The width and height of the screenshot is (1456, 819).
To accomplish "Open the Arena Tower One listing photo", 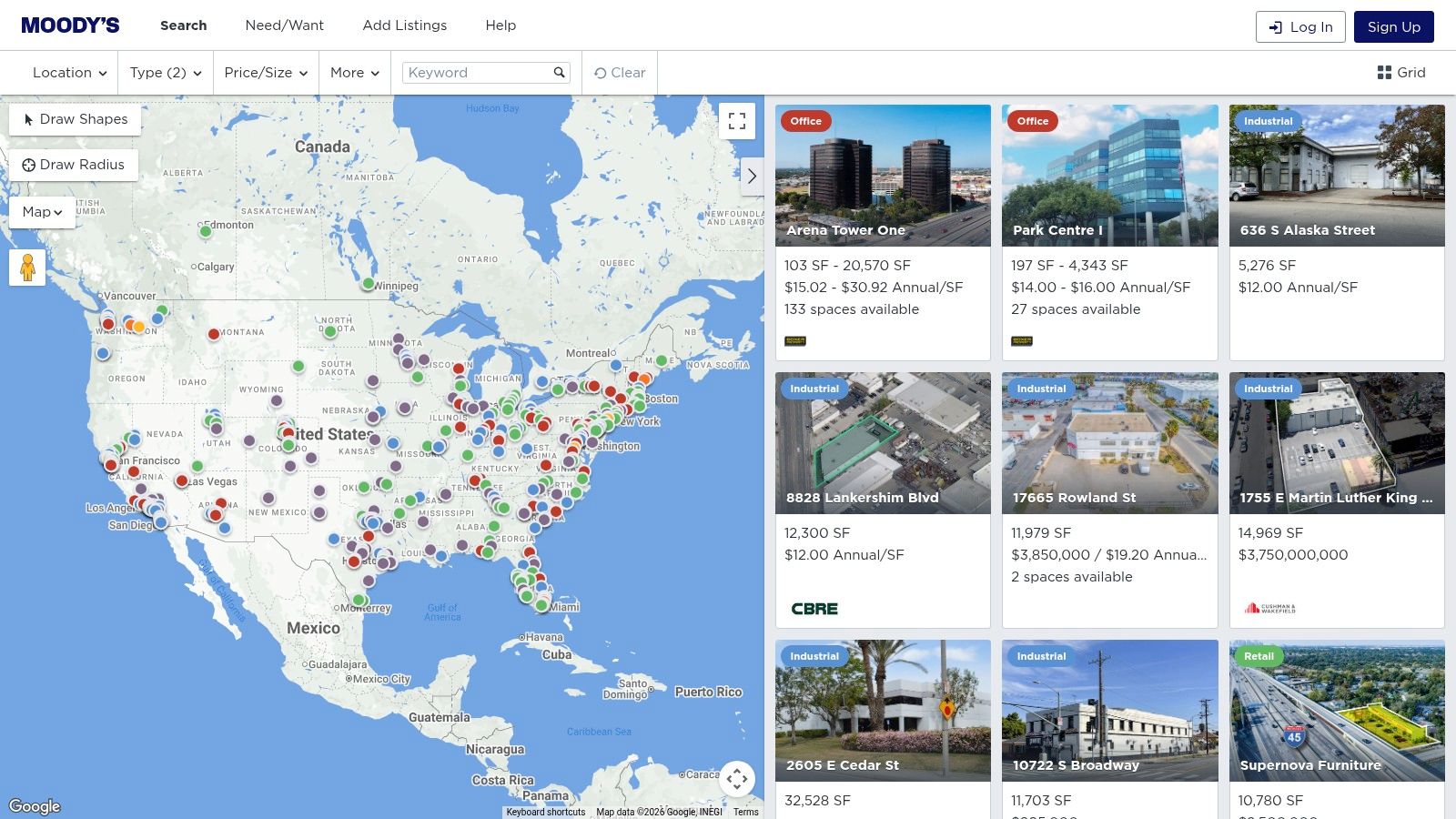I will pos(883,176).
